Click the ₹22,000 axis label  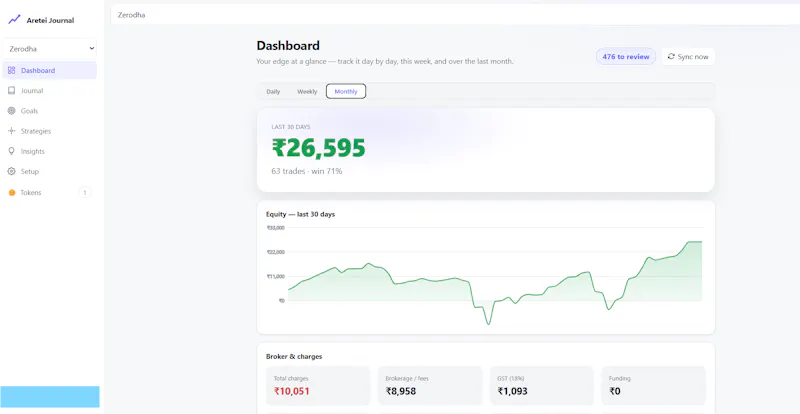276,252
